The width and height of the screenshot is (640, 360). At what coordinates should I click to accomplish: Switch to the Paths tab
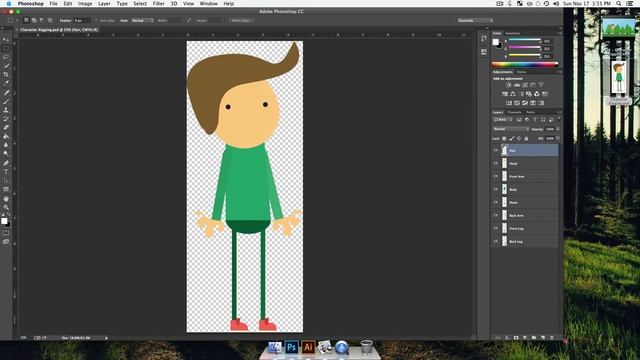(x=530, y=112)
